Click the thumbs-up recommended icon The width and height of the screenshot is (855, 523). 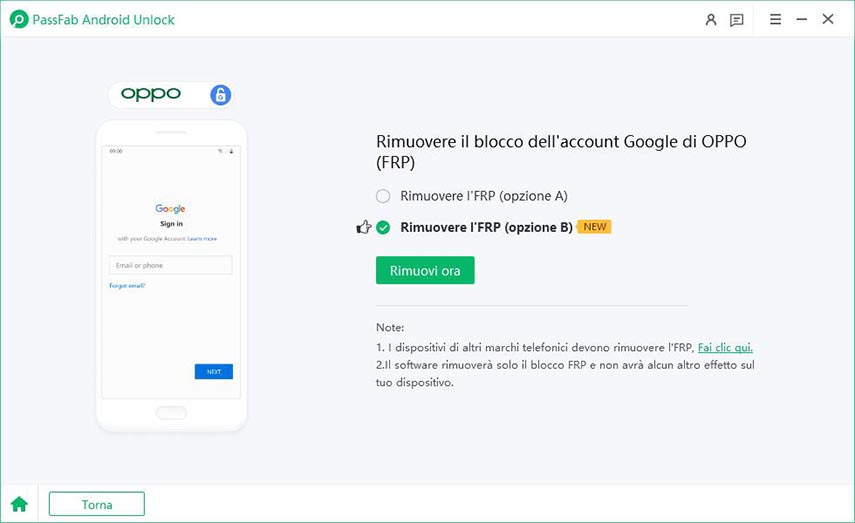[364, 227]
